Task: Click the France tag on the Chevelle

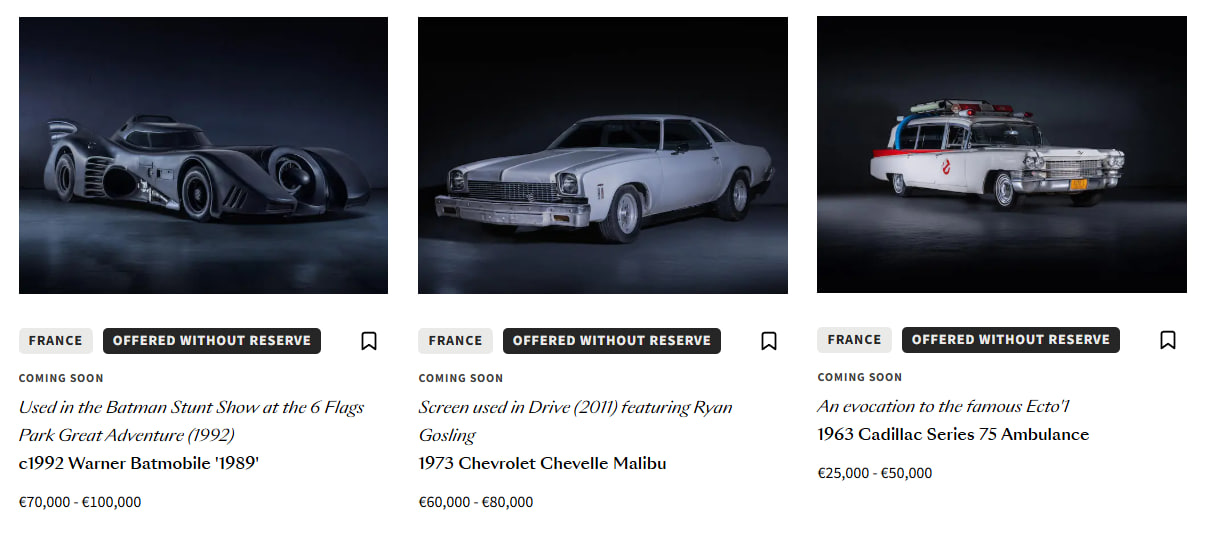Action: tap(455, 341)
